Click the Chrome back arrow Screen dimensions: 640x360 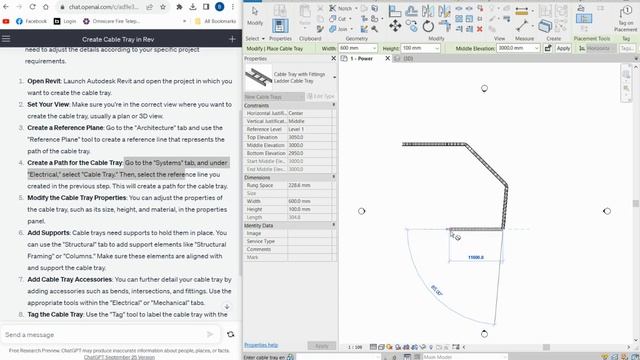coord(6,7)
